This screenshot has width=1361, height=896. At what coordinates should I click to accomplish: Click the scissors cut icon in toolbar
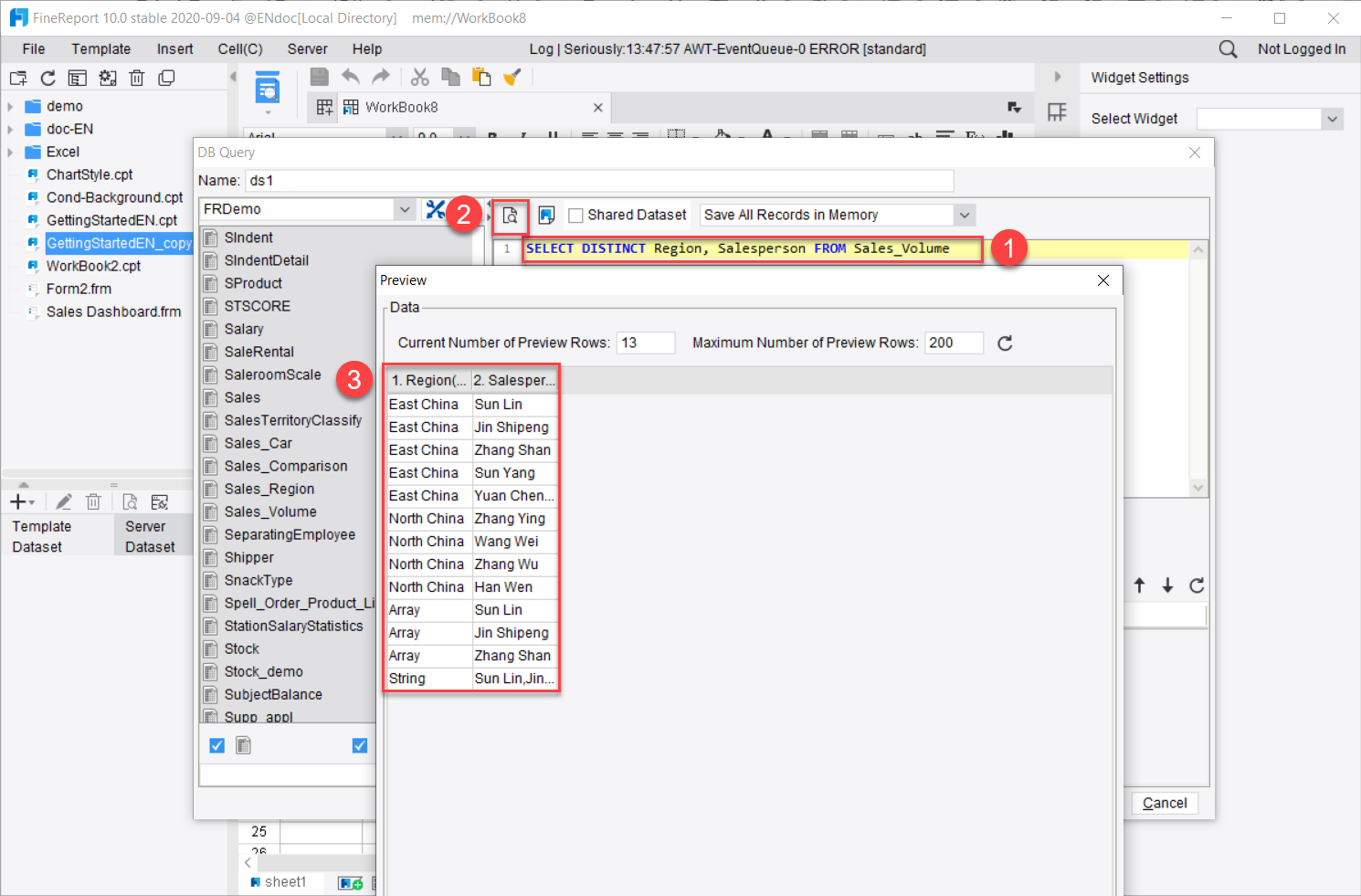tap(419, 77)
